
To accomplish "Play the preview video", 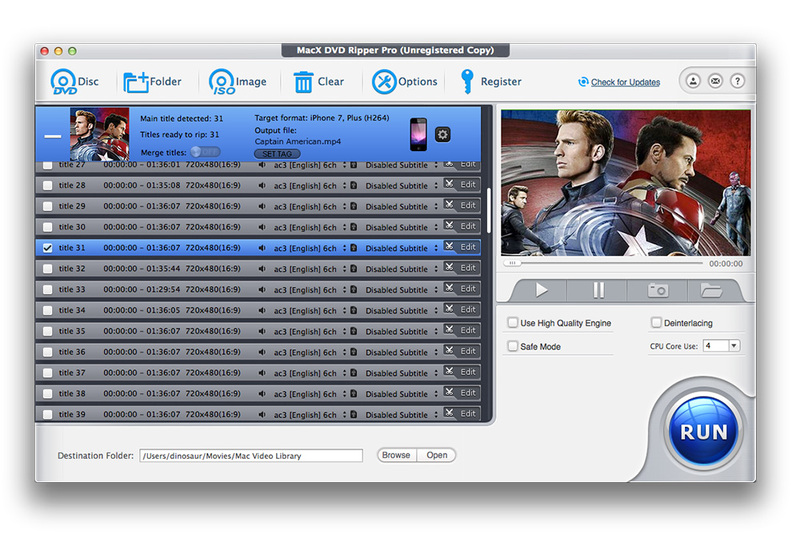I will click(x=541, y=290).
